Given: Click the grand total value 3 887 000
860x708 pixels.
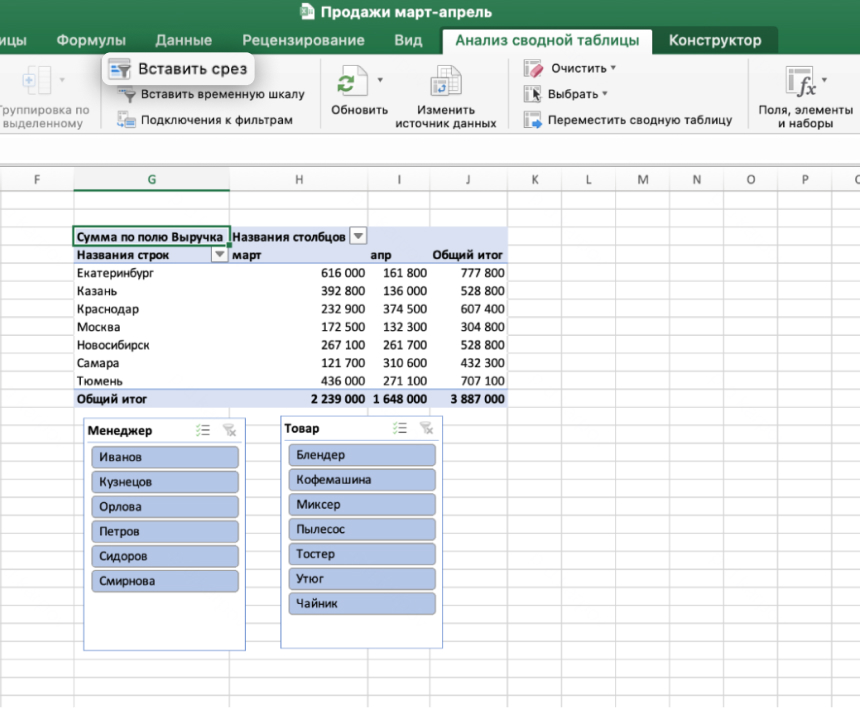Looking at the screenshot, I should 477,399.
